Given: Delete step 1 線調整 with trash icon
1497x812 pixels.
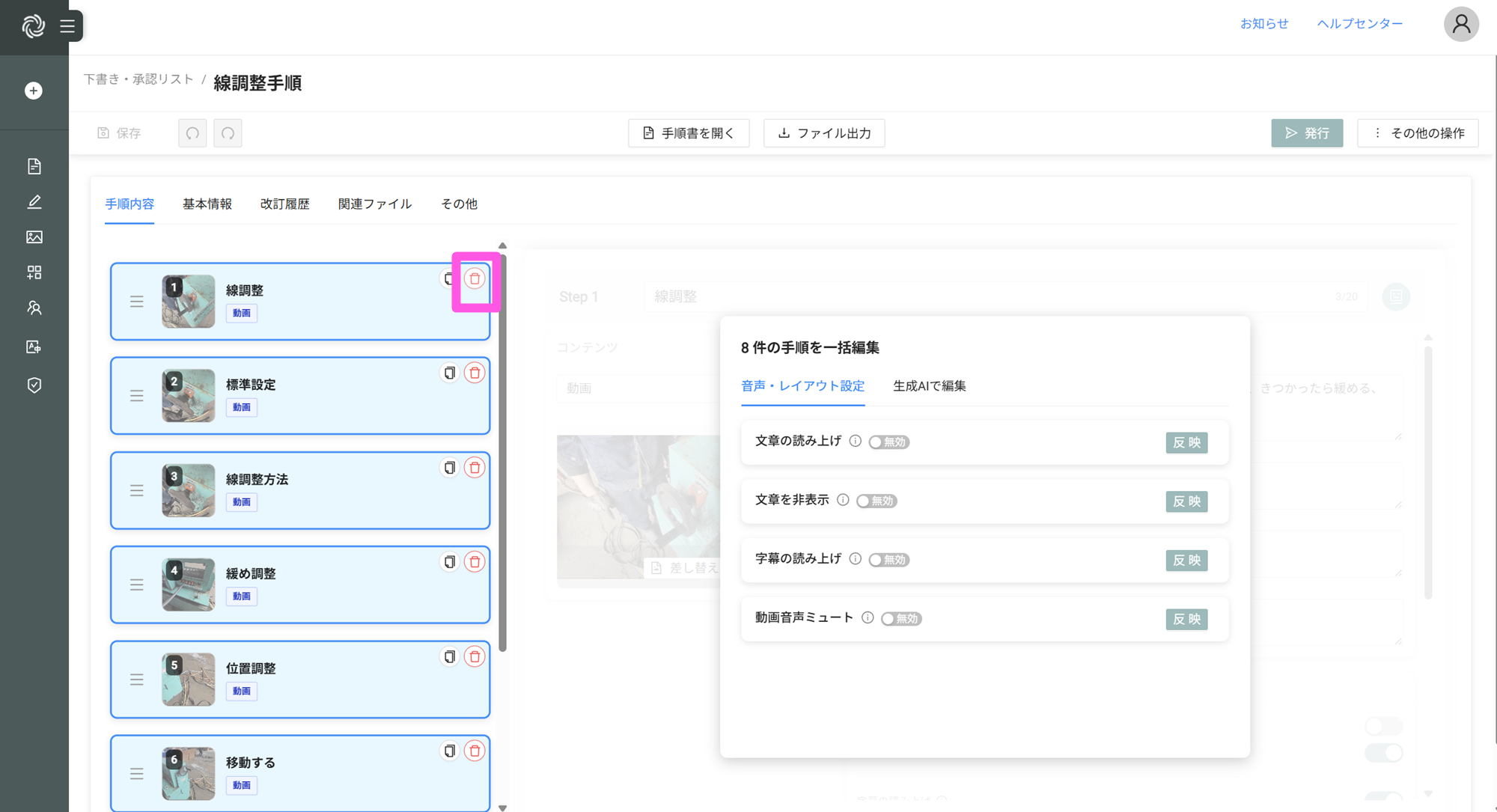Looking at the screenshot, I should coord(475,278).
